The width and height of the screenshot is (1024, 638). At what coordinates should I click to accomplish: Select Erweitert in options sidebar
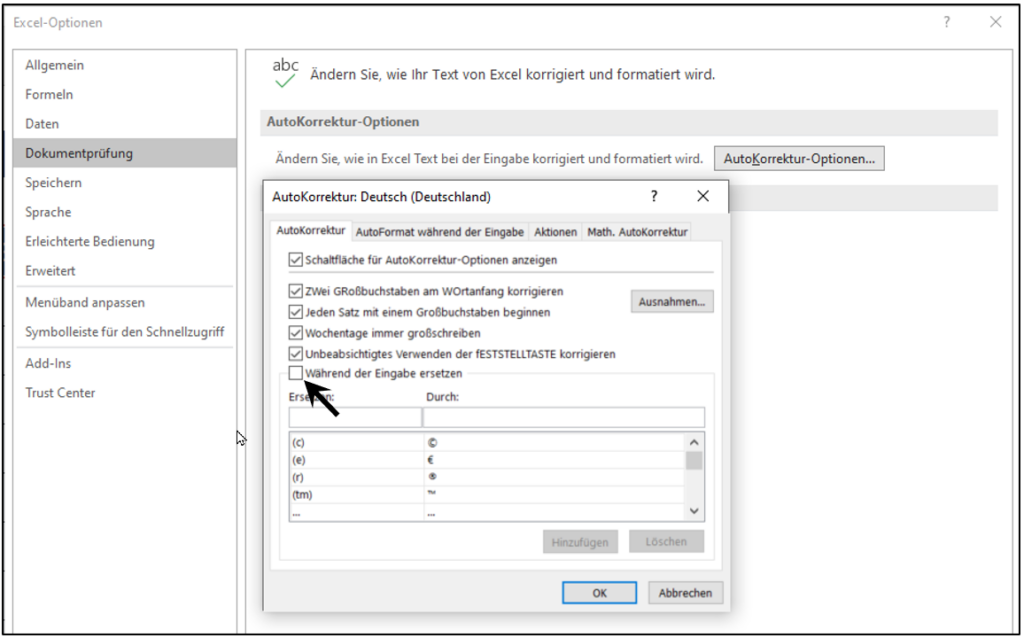coord(125,271)
